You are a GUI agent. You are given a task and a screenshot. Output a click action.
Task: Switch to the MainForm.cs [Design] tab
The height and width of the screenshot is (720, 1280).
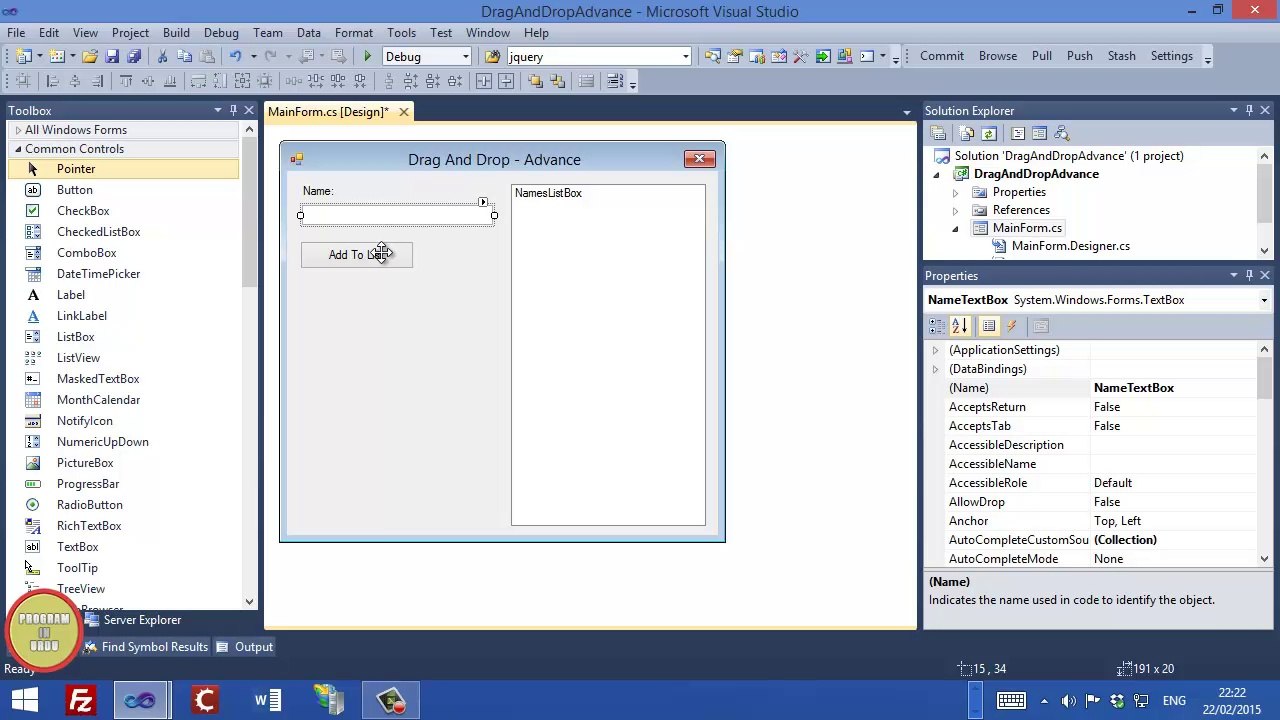tap(328, 112)
